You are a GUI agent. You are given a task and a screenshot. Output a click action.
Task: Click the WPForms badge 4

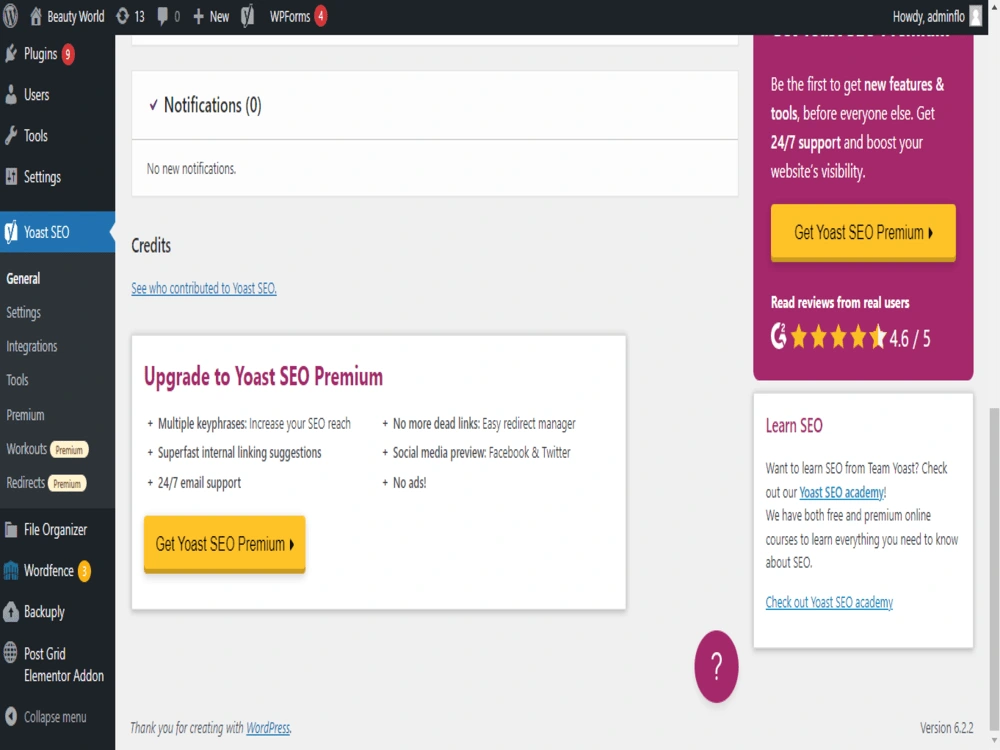(x=321, y=17)
